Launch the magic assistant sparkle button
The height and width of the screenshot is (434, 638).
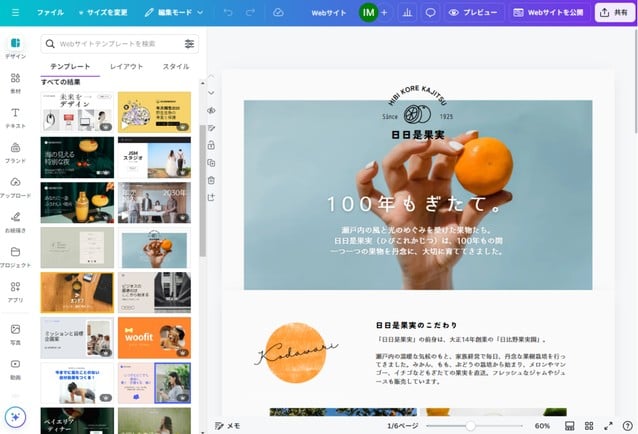pos(15,417)
